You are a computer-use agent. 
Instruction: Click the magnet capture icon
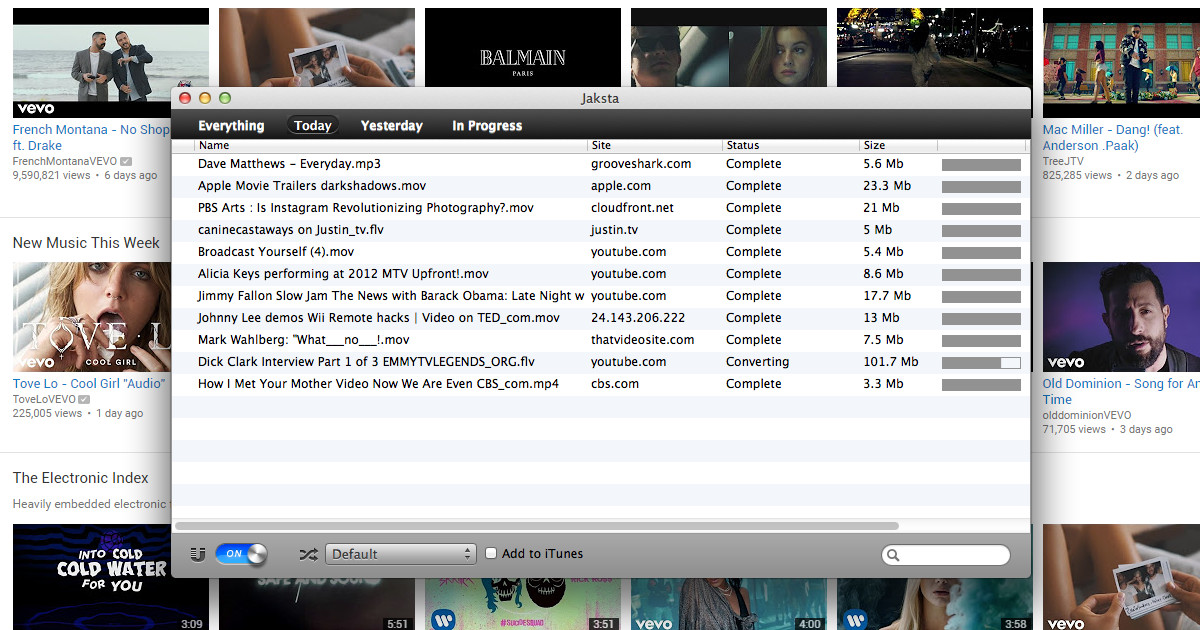point(197,554)
